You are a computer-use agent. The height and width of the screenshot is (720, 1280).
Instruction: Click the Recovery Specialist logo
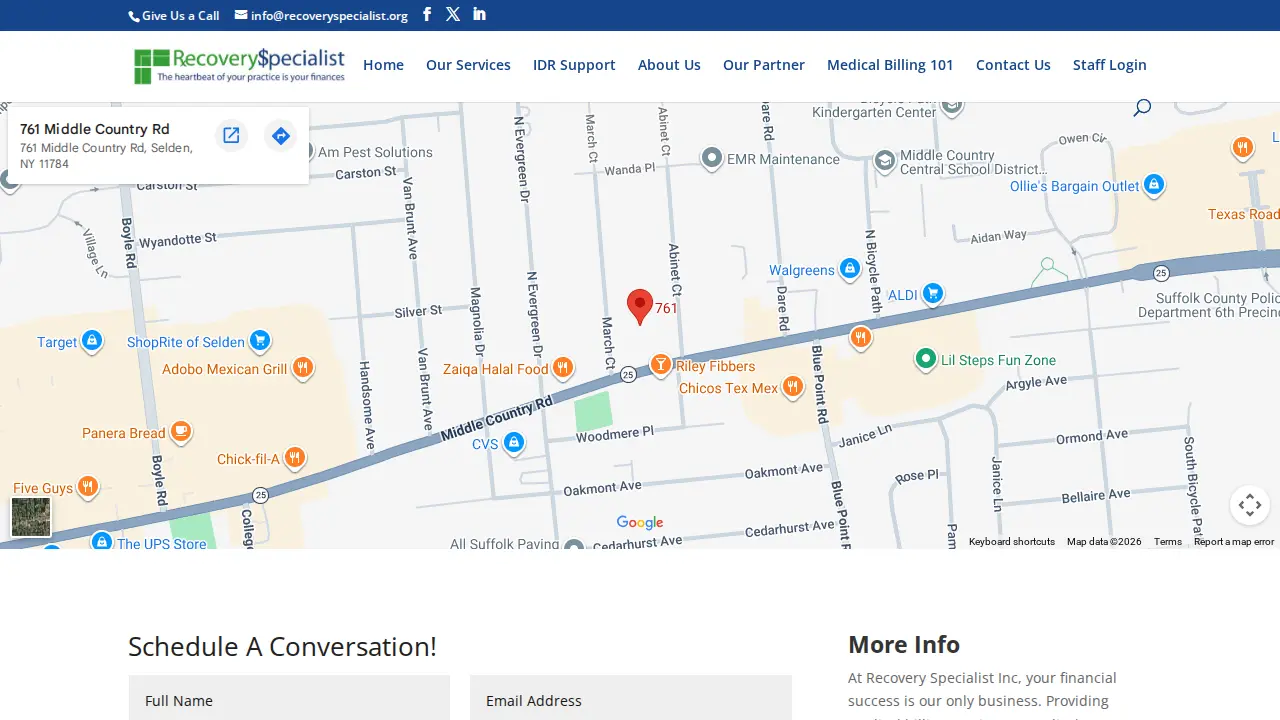239,66
